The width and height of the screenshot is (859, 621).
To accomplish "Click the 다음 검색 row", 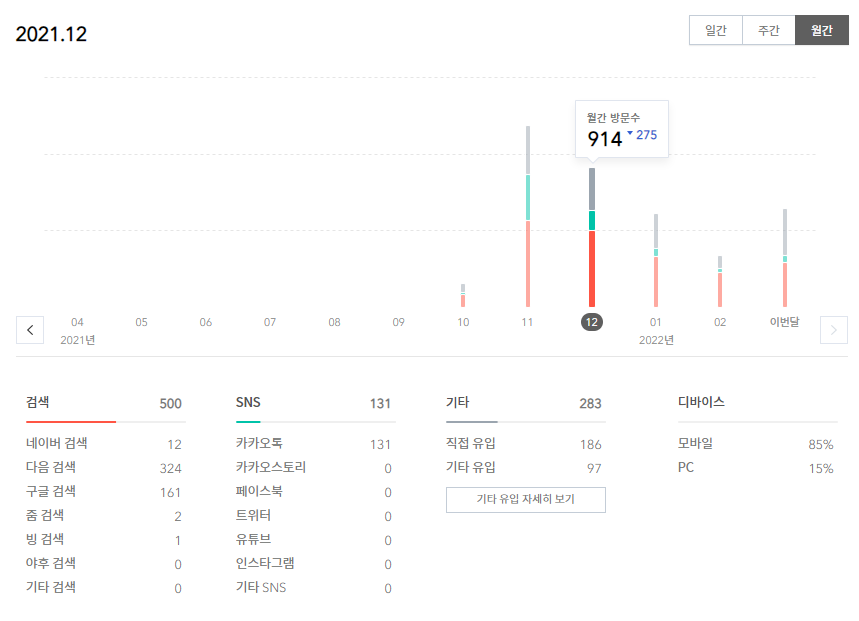I will tap(104, 468).
